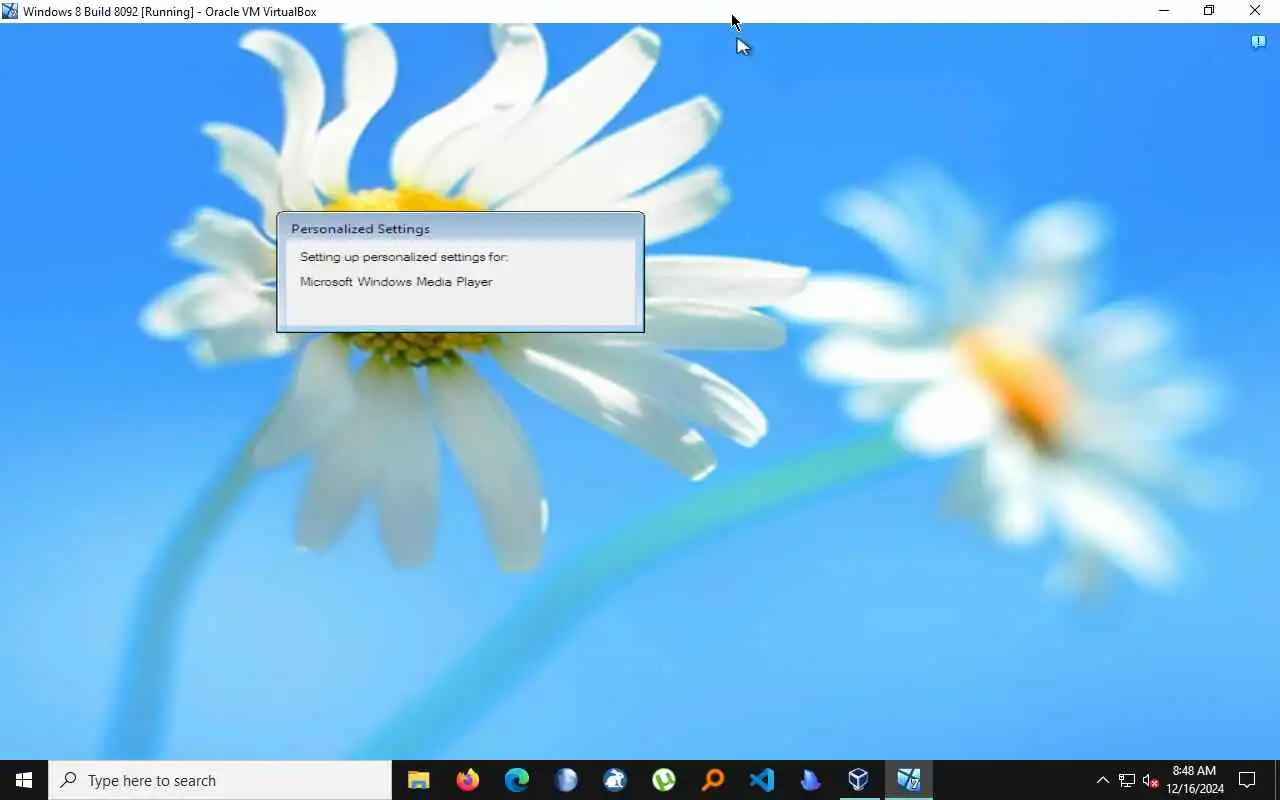Open the network status tray icon
The image size is (1280, 800).
(x=1127, y=780)
